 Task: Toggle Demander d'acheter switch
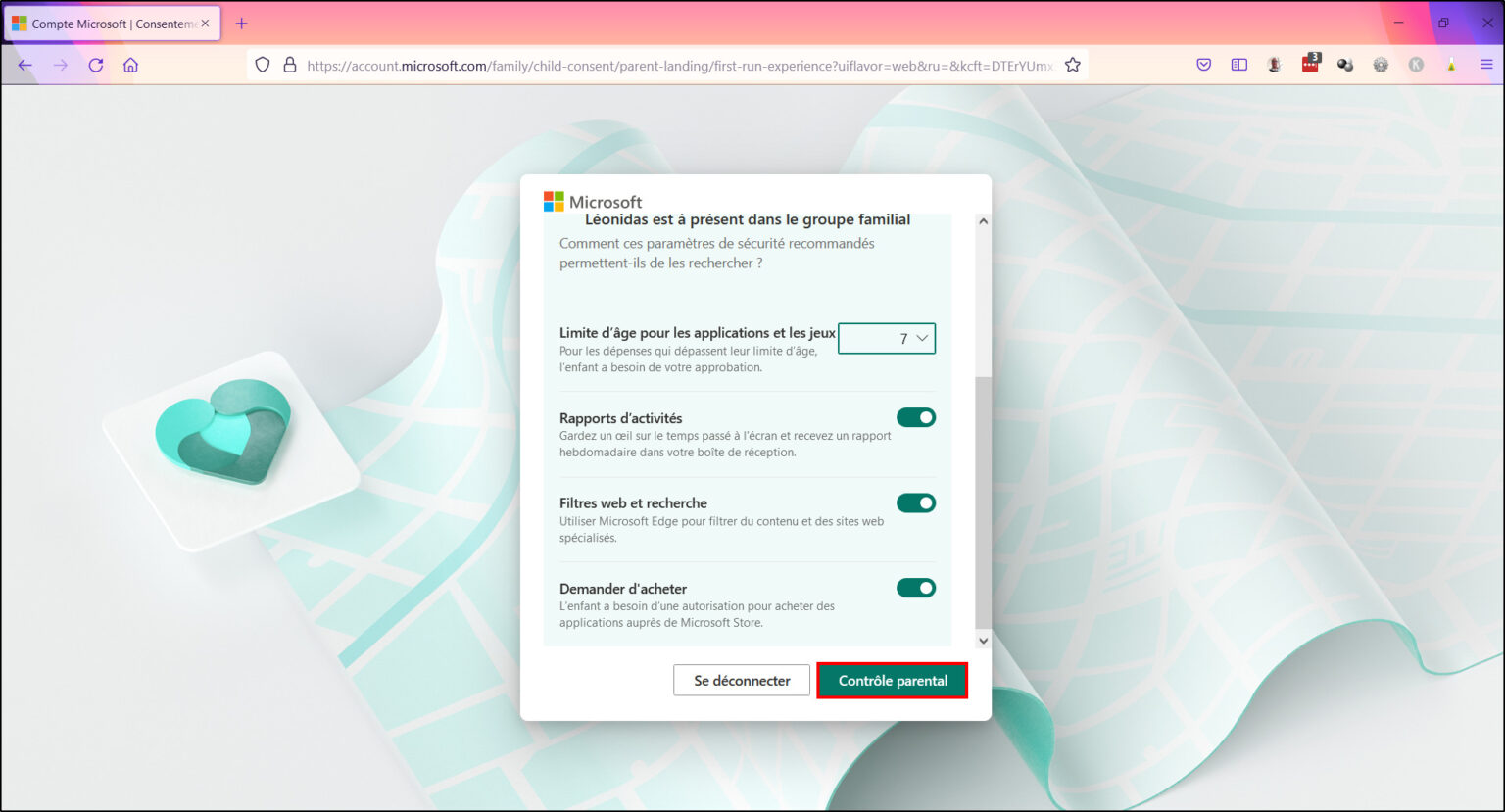click(x=916, y=588)
